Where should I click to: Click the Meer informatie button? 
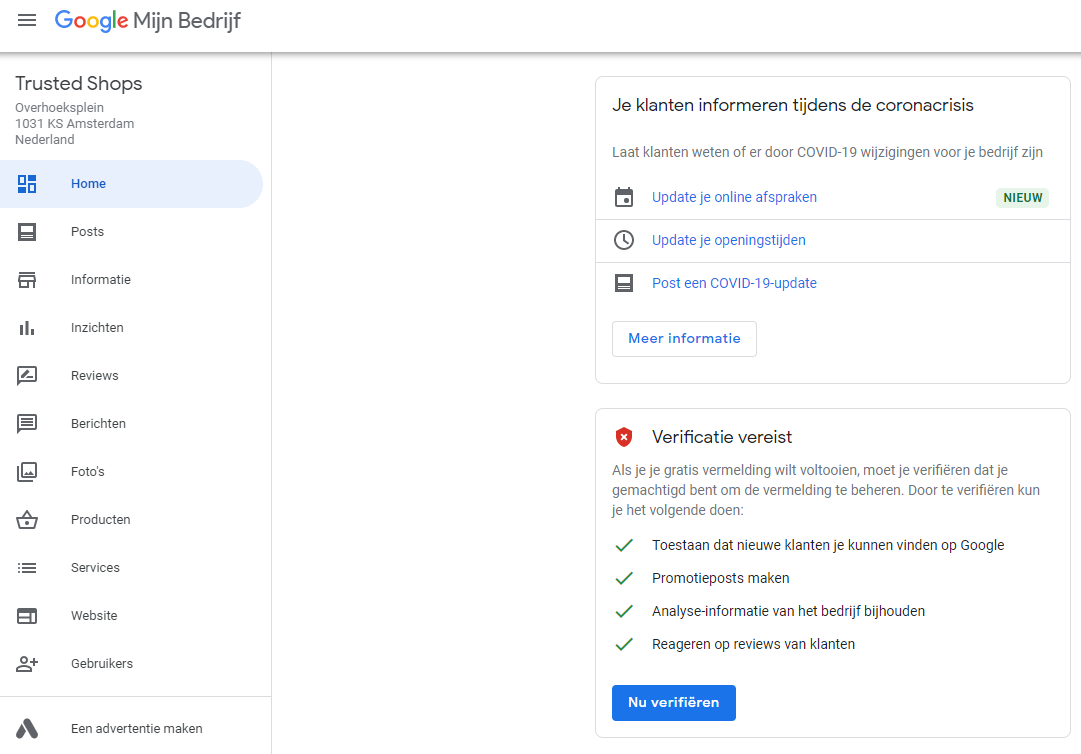pos(684,339)
